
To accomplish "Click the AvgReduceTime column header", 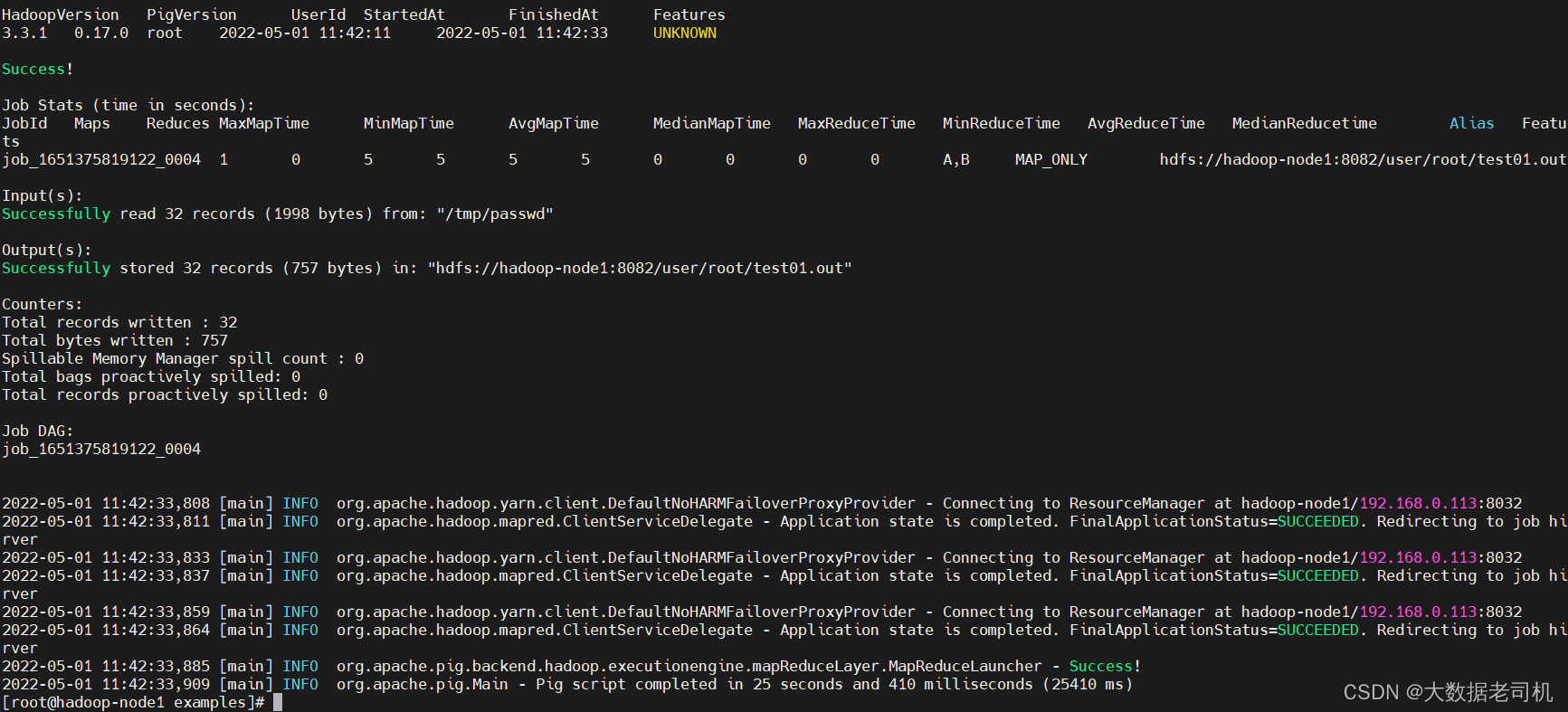I will 1146,123.
